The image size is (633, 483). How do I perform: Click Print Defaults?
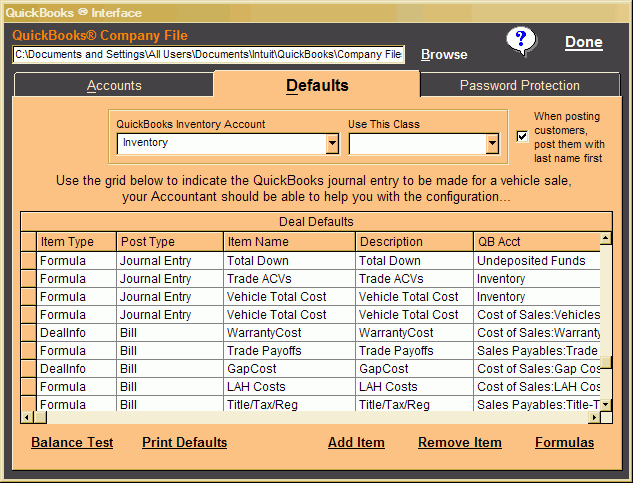tap(184, 442)
